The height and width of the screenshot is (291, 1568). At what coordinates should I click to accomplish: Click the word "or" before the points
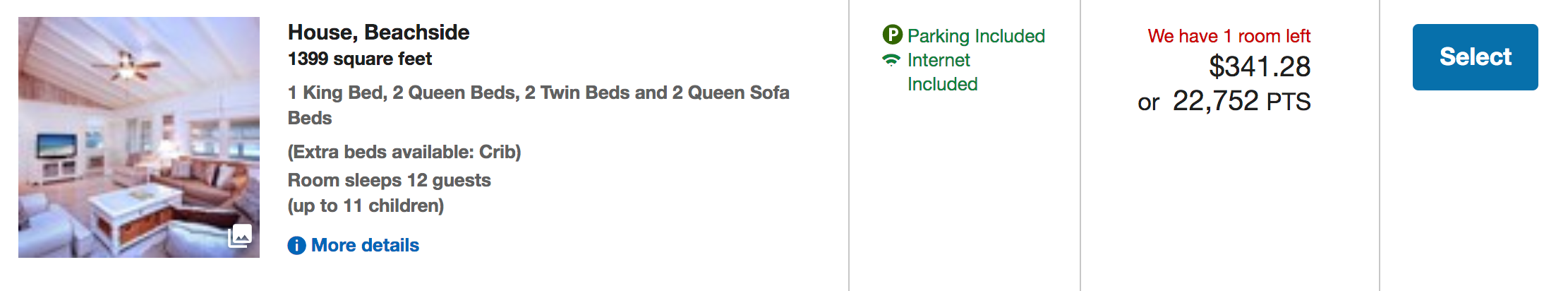[1148, 103]
